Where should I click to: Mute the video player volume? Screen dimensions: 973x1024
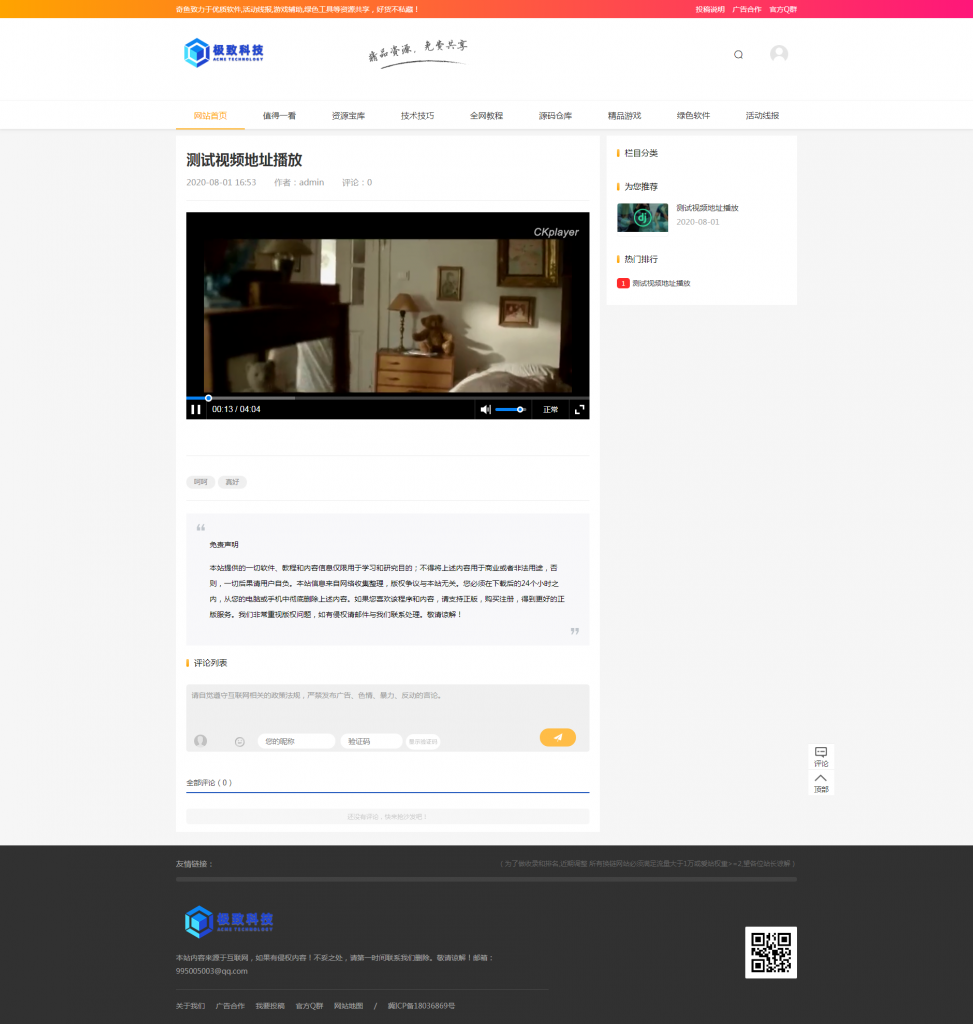486,409
